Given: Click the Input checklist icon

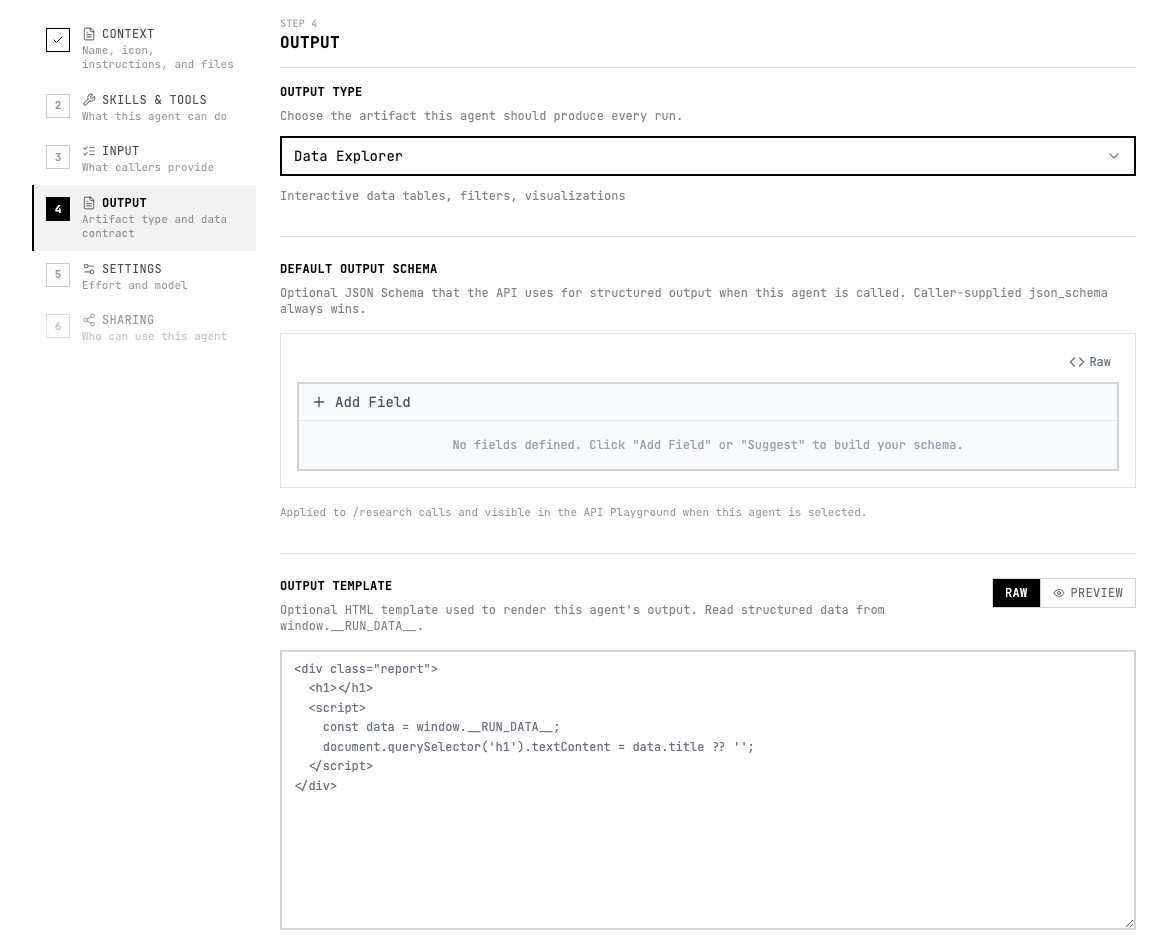Looking at the screenshot, I should tap(89, 151).
